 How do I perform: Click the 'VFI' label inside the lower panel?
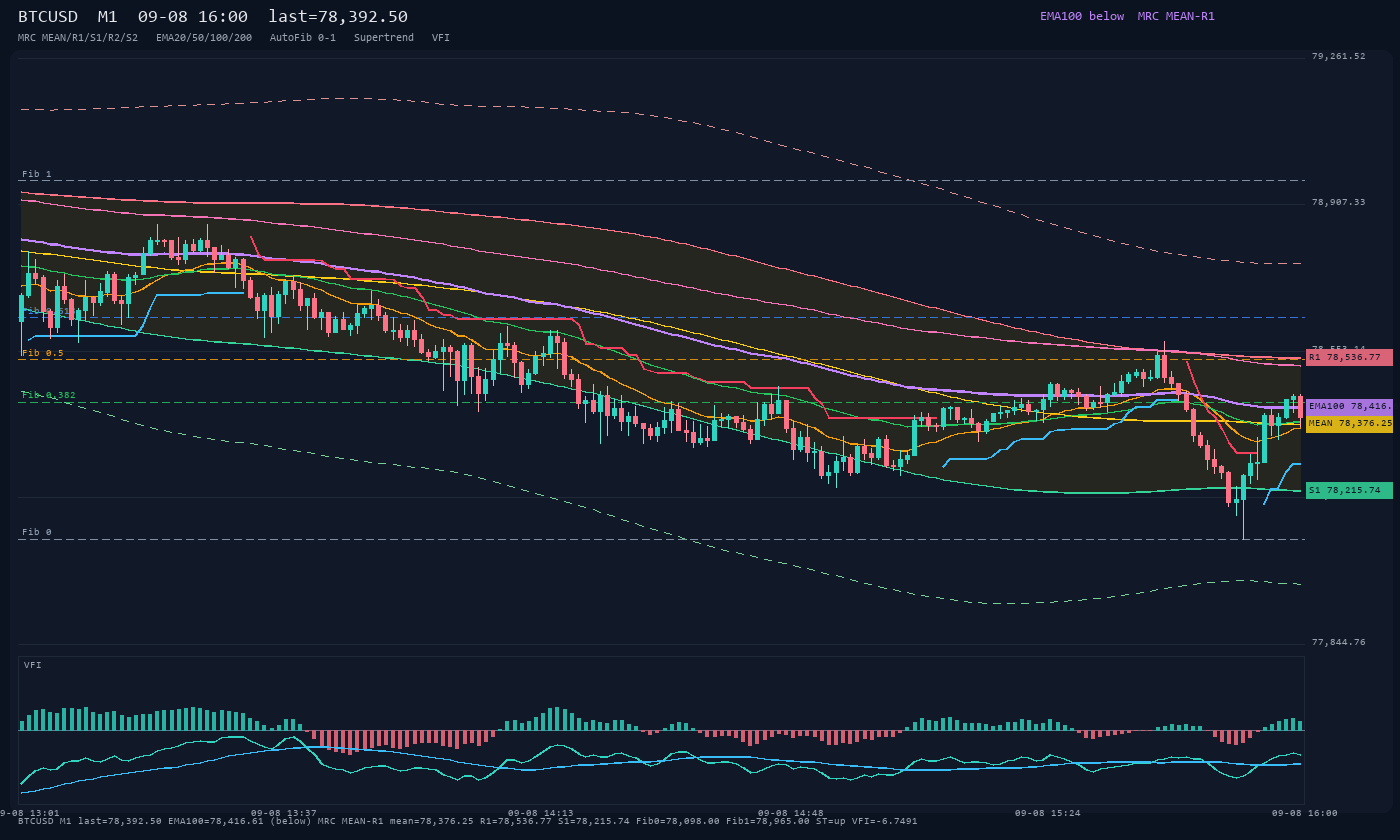click(x=33, y=665)
